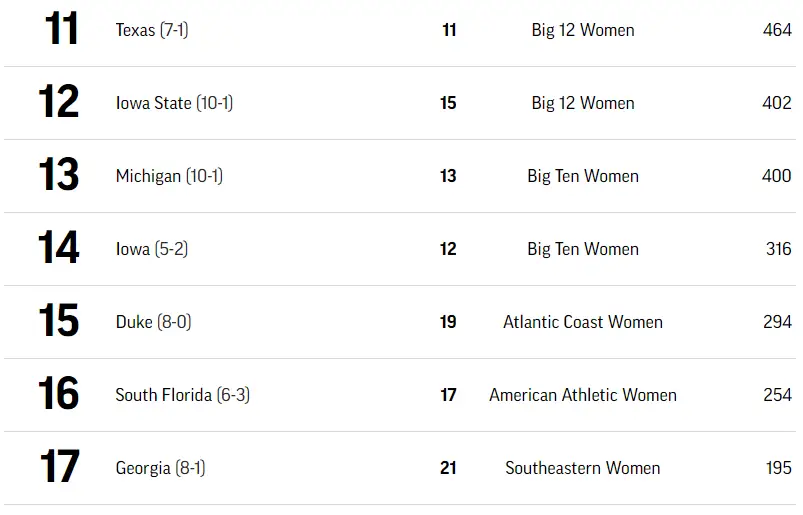Open the Iowa State (10-1) team link
The height and width of the screenshot is (515, 803).
pos(174,103)
